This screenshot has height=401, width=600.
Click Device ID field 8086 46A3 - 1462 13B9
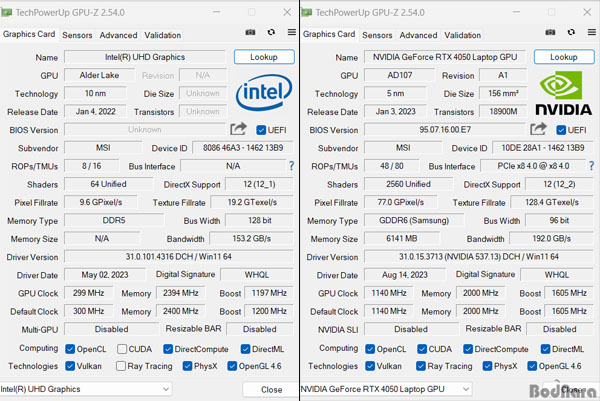pos(243,148)
